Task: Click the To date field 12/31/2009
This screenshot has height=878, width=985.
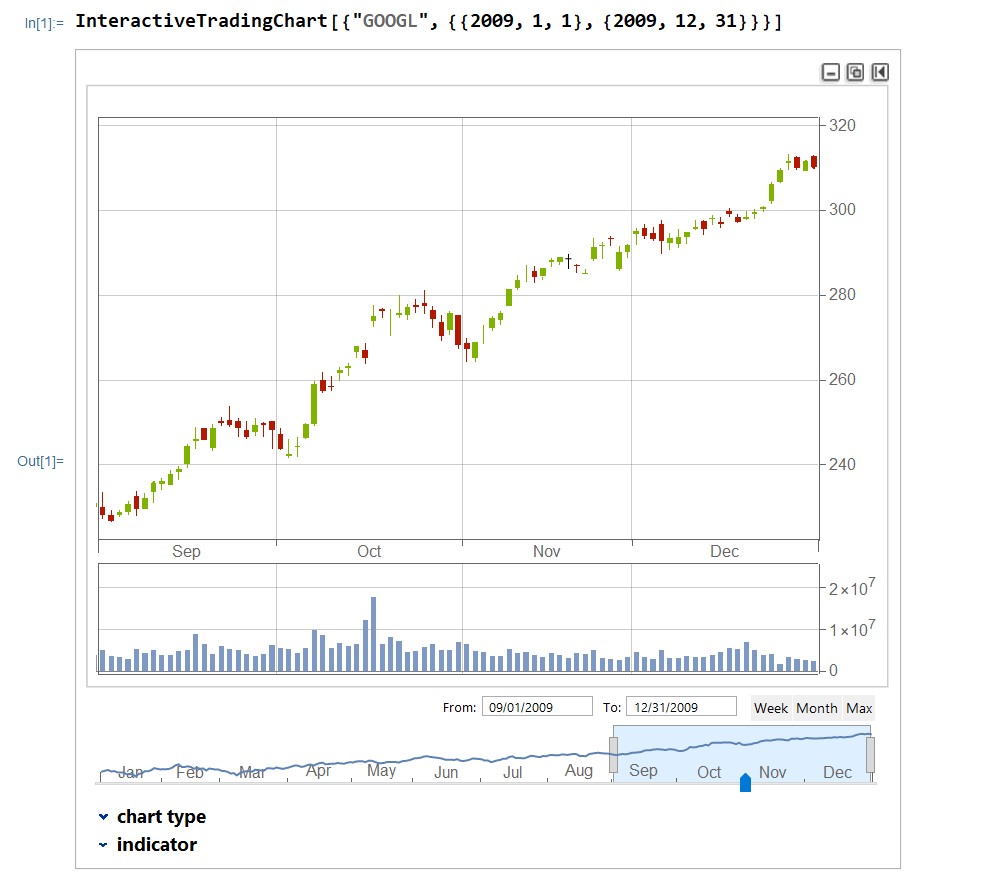Action: tap(681, 707)
